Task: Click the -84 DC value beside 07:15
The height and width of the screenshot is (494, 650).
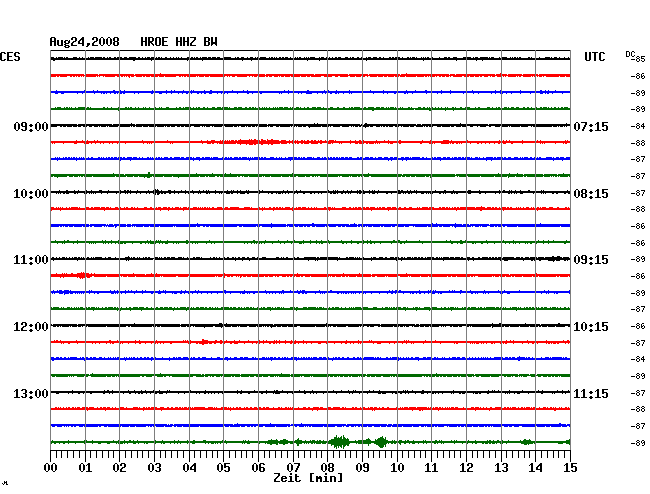Action: point(638,126)
